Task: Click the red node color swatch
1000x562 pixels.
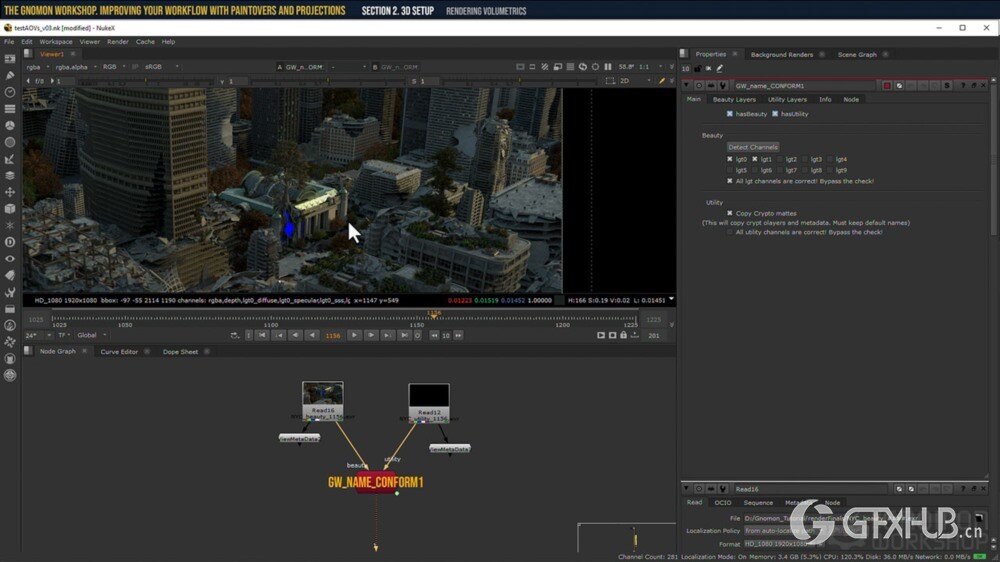Action: [886, 85]
